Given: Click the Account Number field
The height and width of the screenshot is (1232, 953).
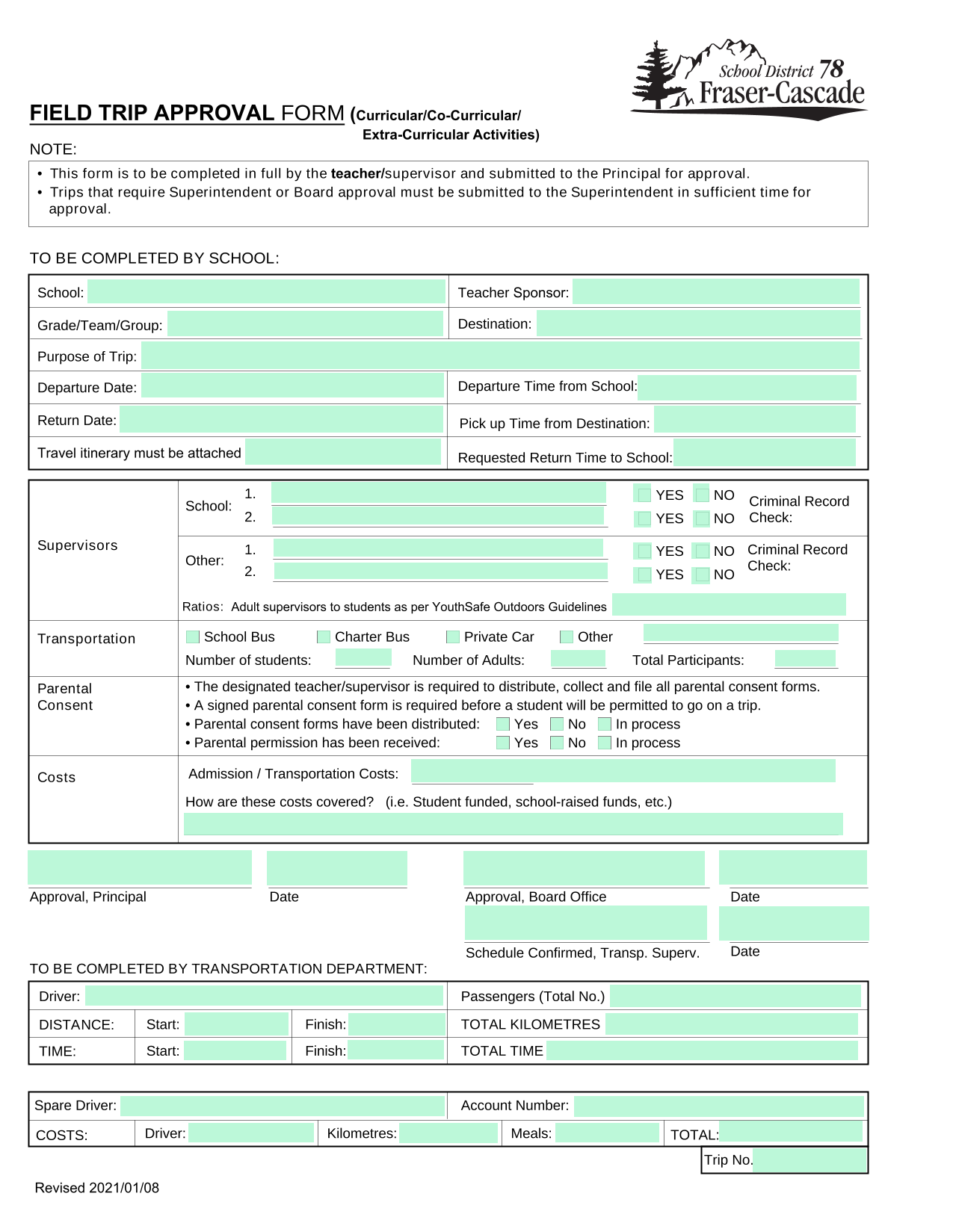Looking at the screenshot, I should pyautogui.click(x=719, y=1106).
